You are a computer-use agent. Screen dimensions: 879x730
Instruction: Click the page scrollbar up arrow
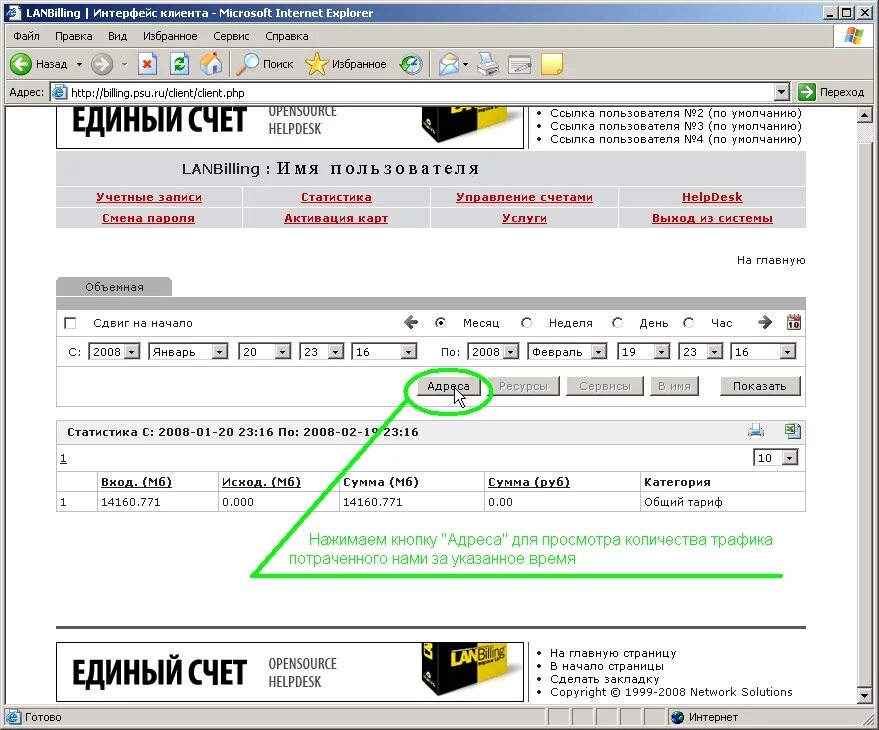tap(864, 115)
